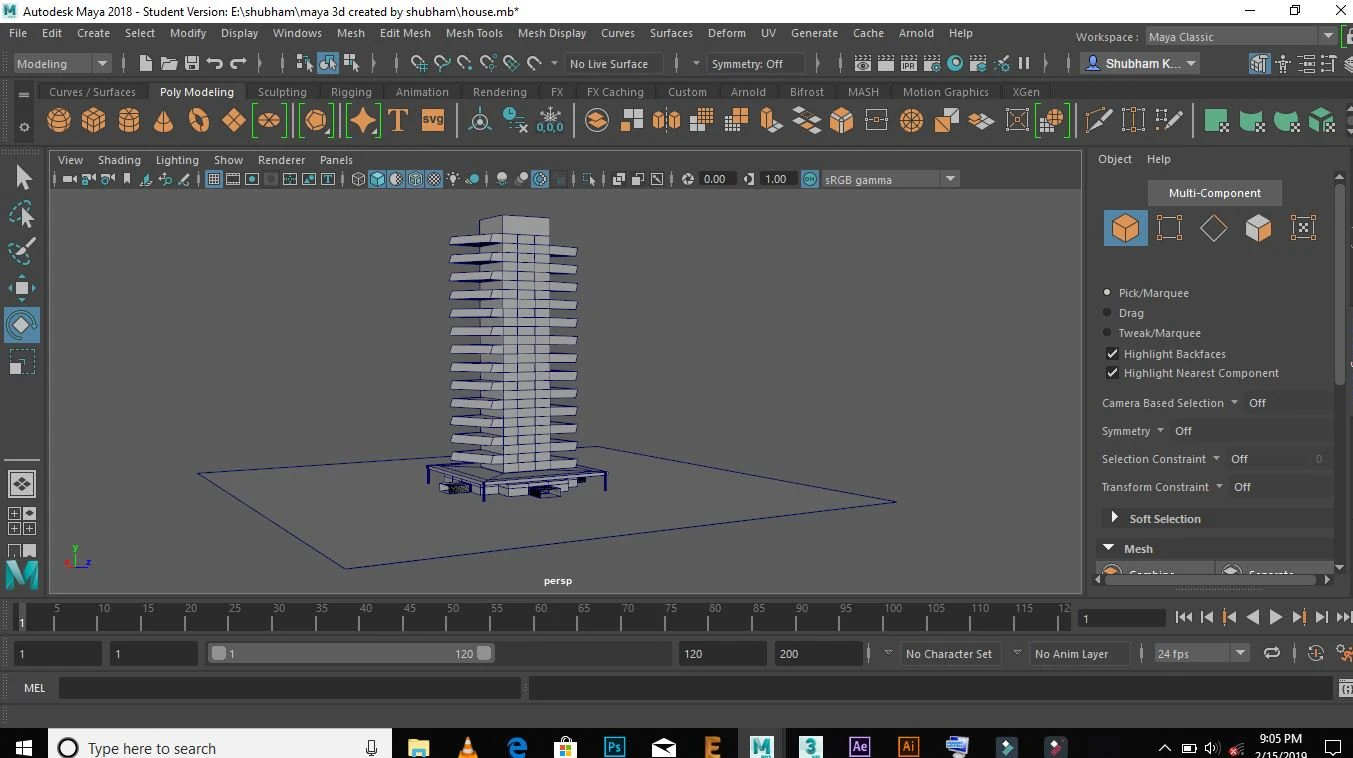Open the 24 fps frame rate dropdown

click(x=1202, y=653)
